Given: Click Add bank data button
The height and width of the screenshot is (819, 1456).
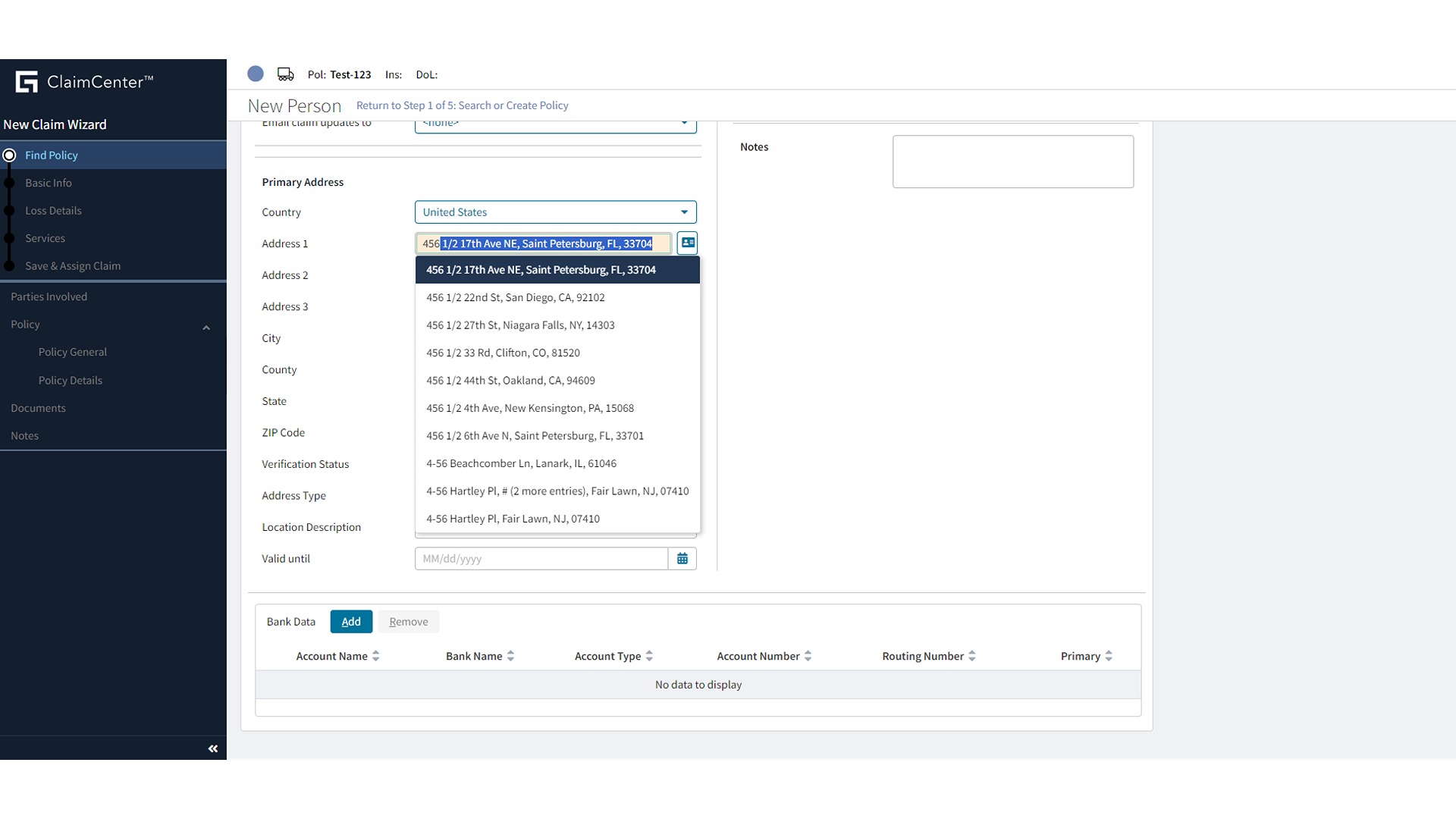Looking at the screenshot, I should pyautogui.click(x=351, y=622).
